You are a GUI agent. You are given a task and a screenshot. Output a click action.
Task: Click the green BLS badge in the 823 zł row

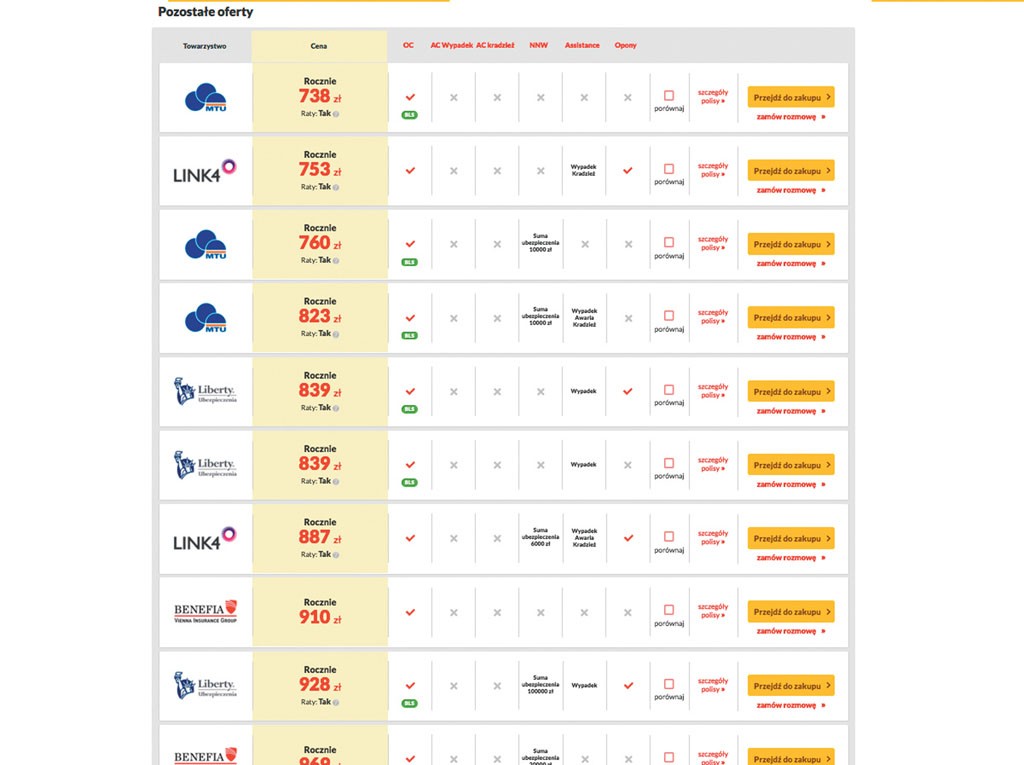[x=409, y=336]
